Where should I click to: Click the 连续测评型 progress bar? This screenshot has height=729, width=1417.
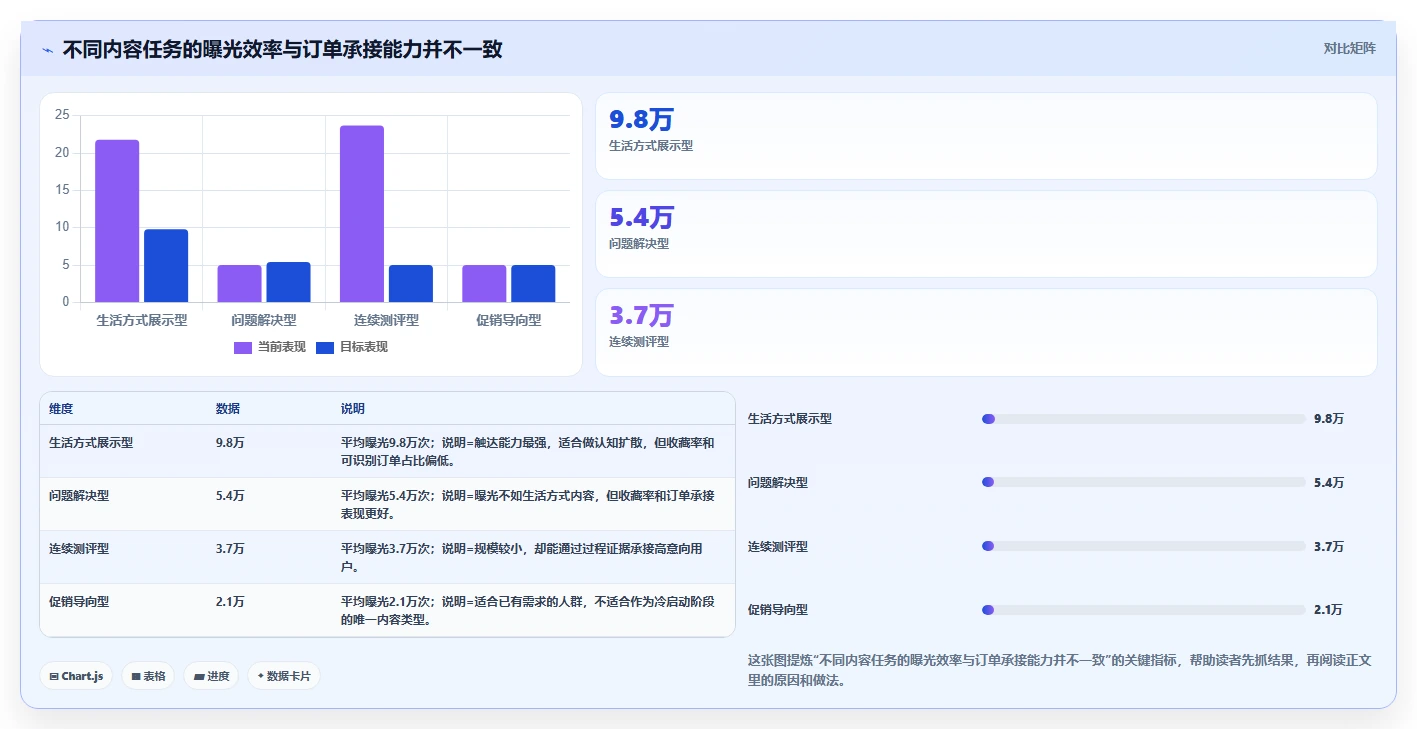click(1144, 546)
